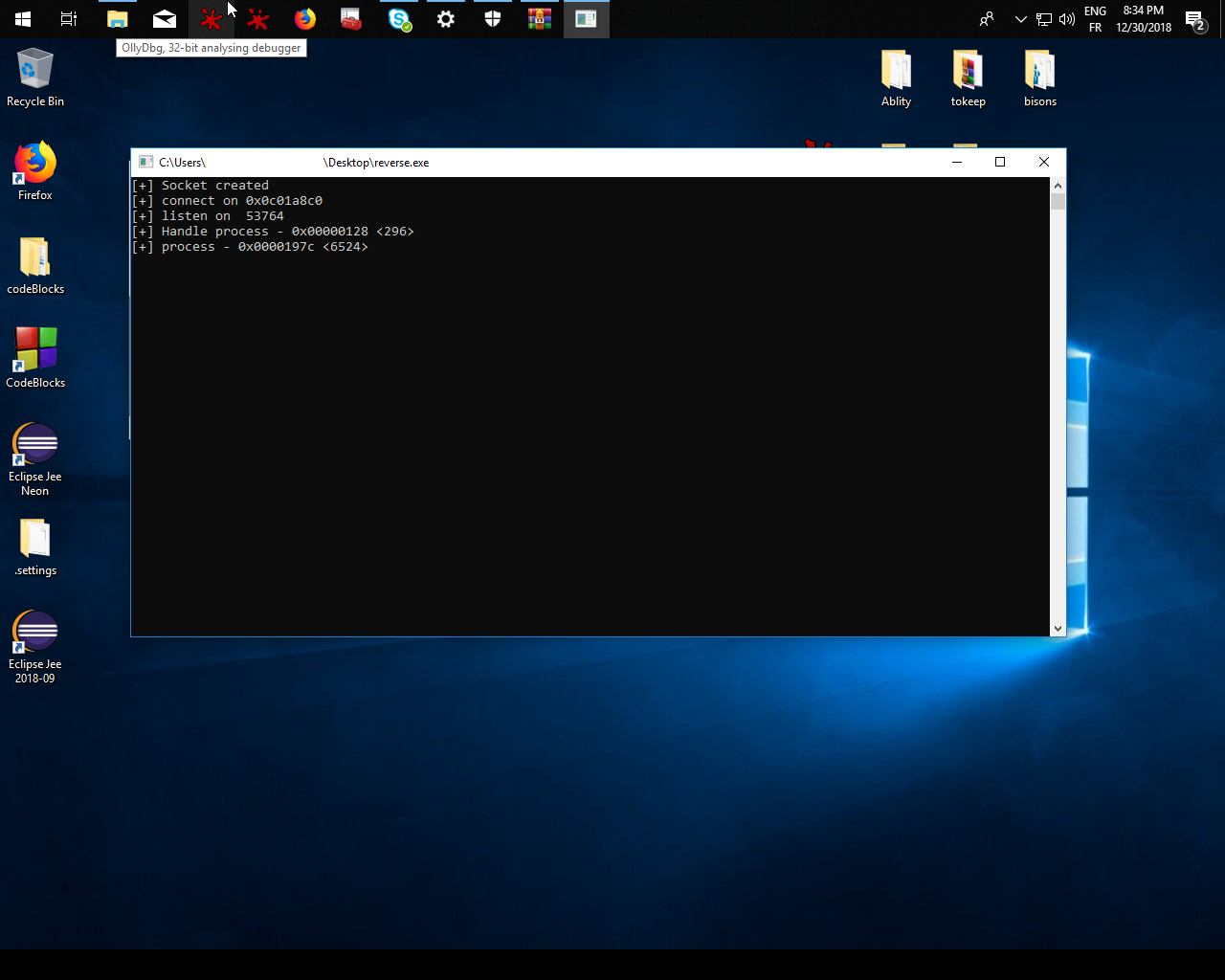Click the WinRAR icon in the taskbar
Image resolution: width=1225 pixels, height=980 pixels.
pos(540,19)
